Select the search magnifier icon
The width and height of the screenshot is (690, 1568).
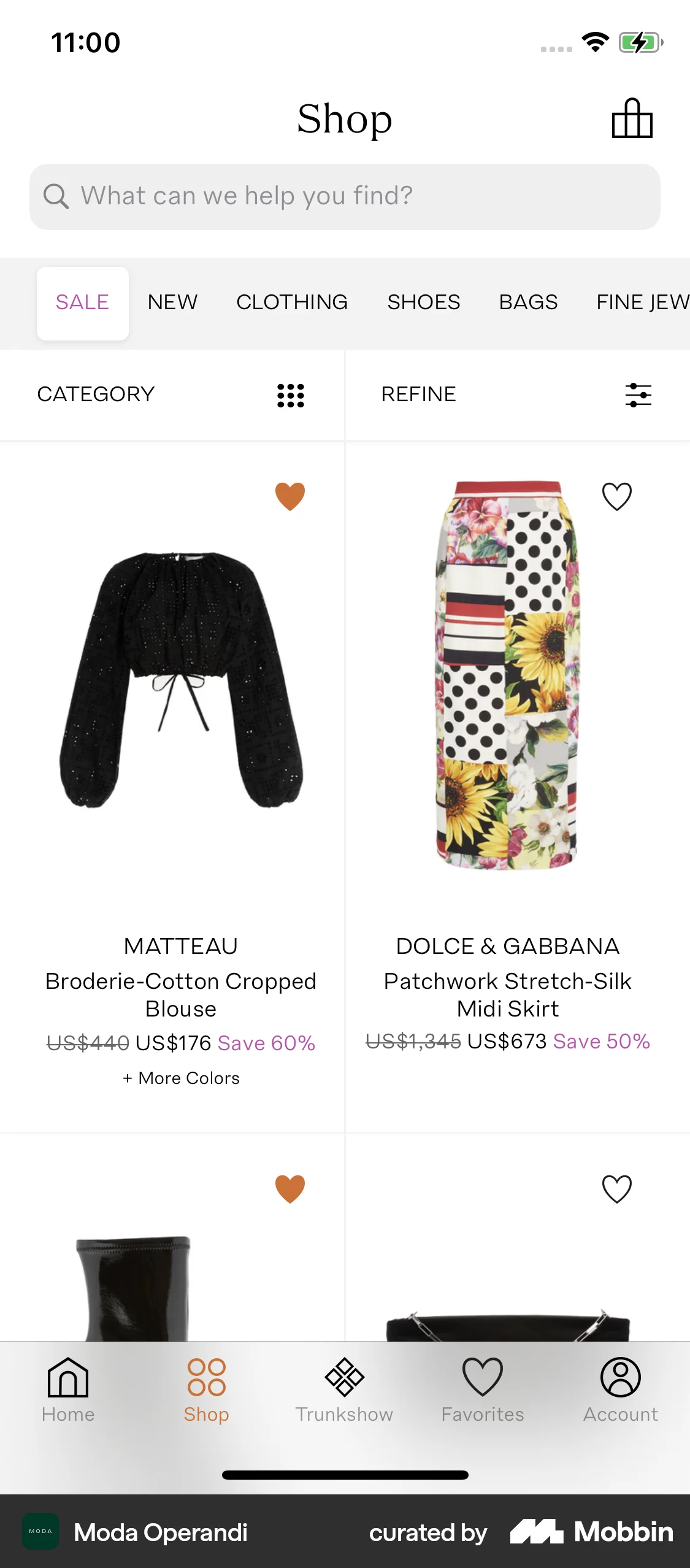coord(56,196)
